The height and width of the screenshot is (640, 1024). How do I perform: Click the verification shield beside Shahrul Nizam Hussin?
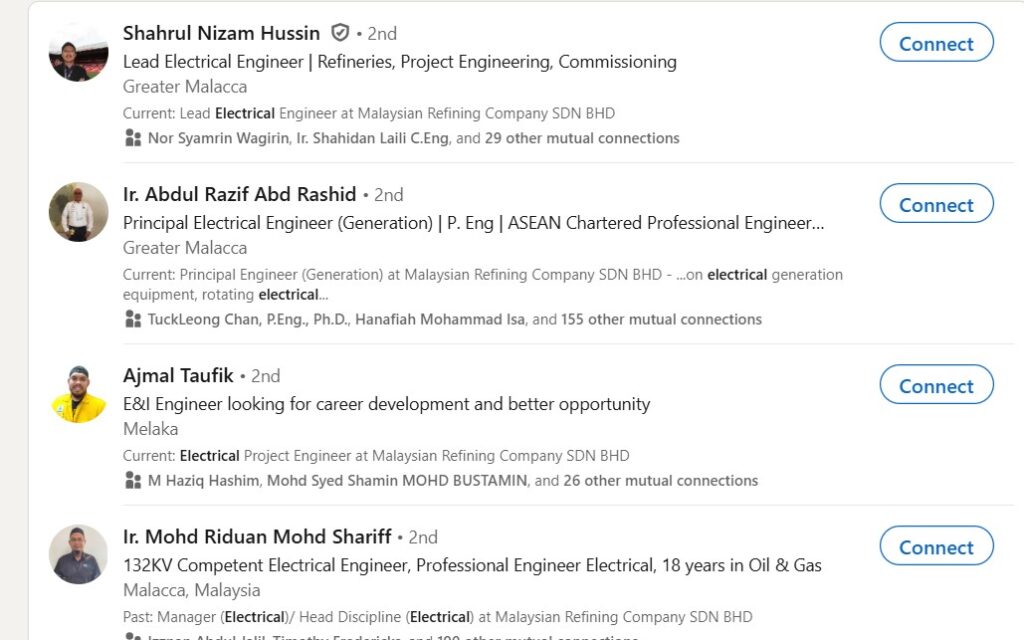click(340, 33)
